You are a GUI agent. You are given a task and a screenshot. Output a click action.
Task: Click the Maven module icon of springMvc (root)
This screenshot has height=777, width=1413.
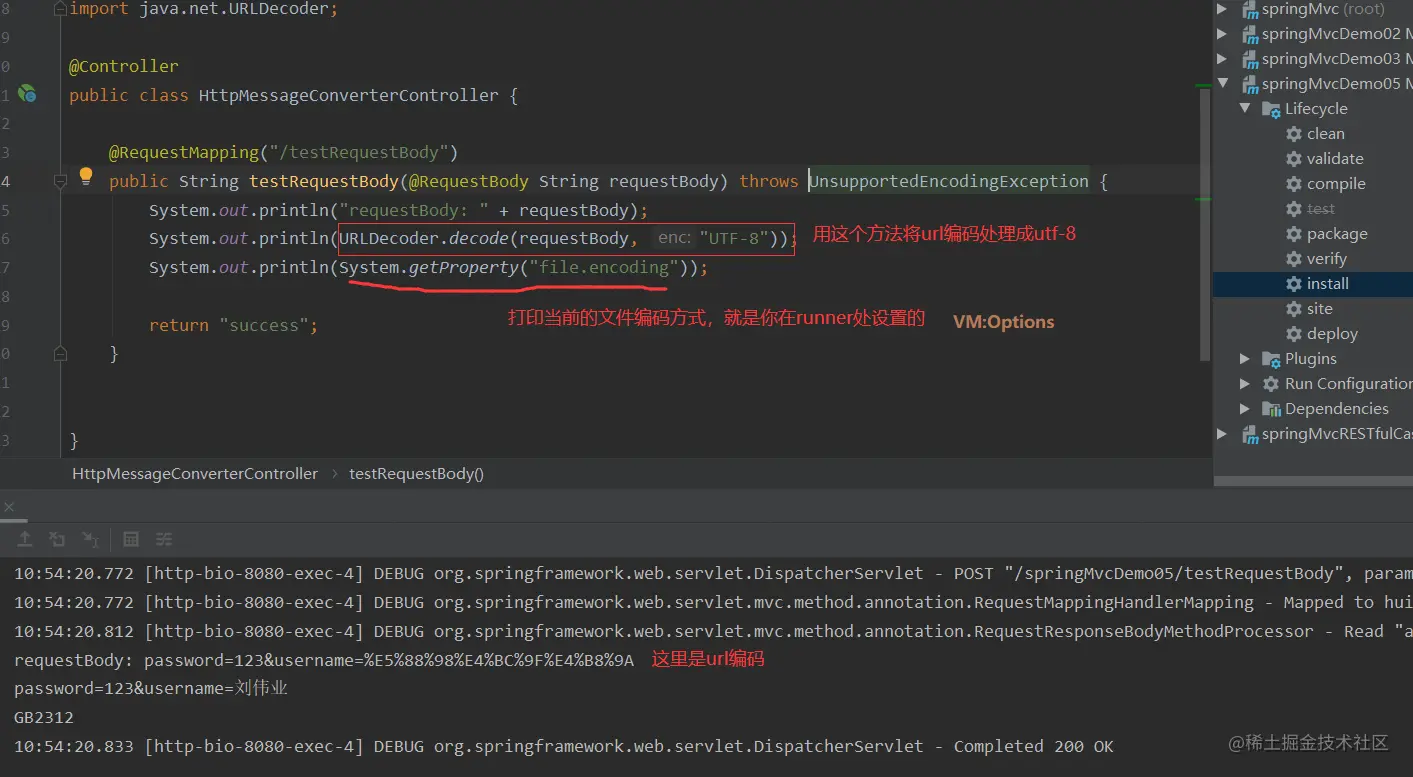click(x=1249, y=9)
